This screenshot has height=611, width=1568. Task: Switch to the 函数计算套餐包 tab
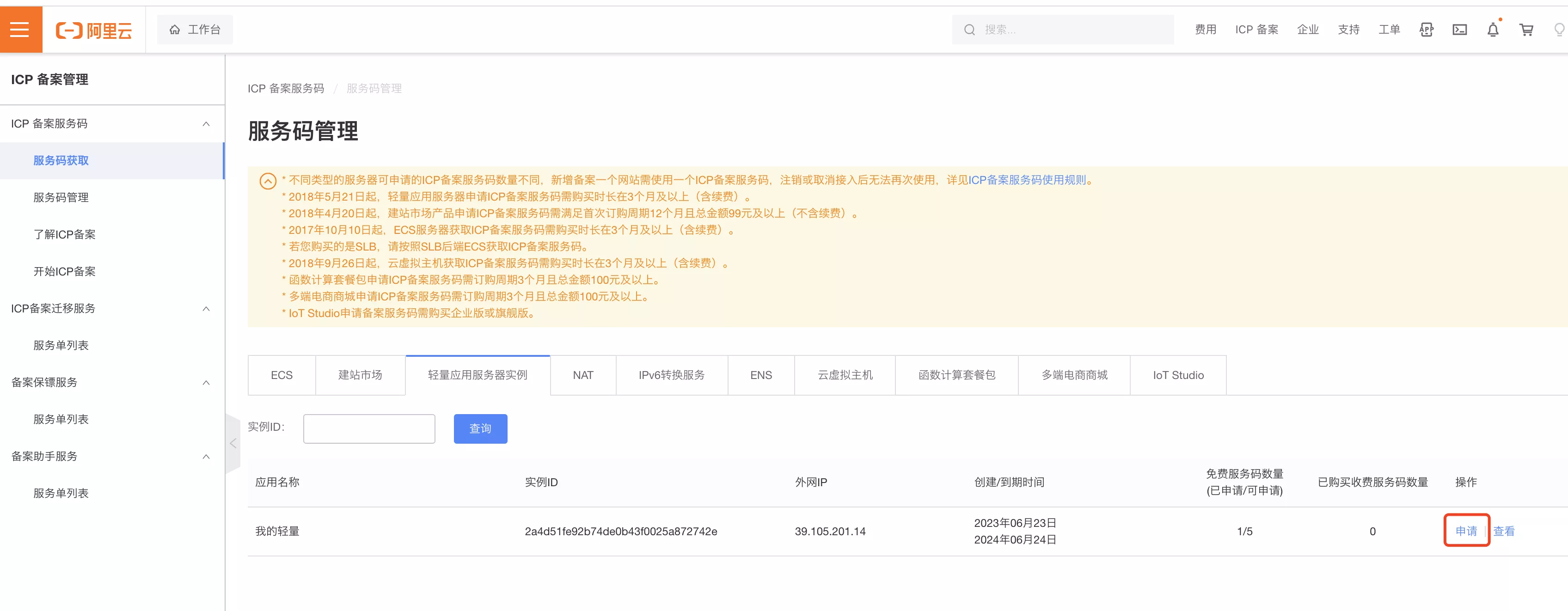pos(957,375)
